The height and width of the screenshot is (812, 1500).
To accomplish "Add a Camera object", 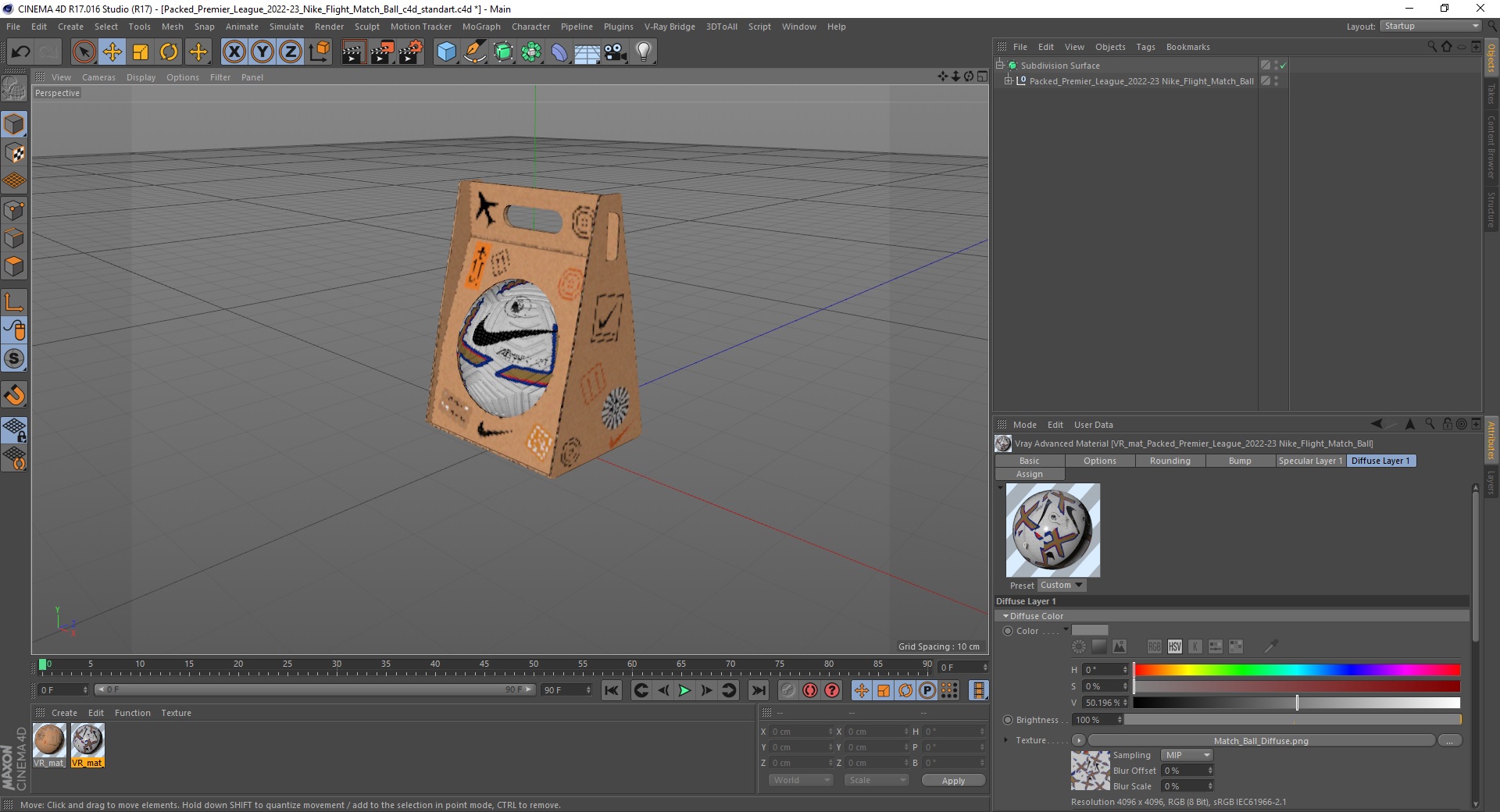I will [x=616, y=52].
